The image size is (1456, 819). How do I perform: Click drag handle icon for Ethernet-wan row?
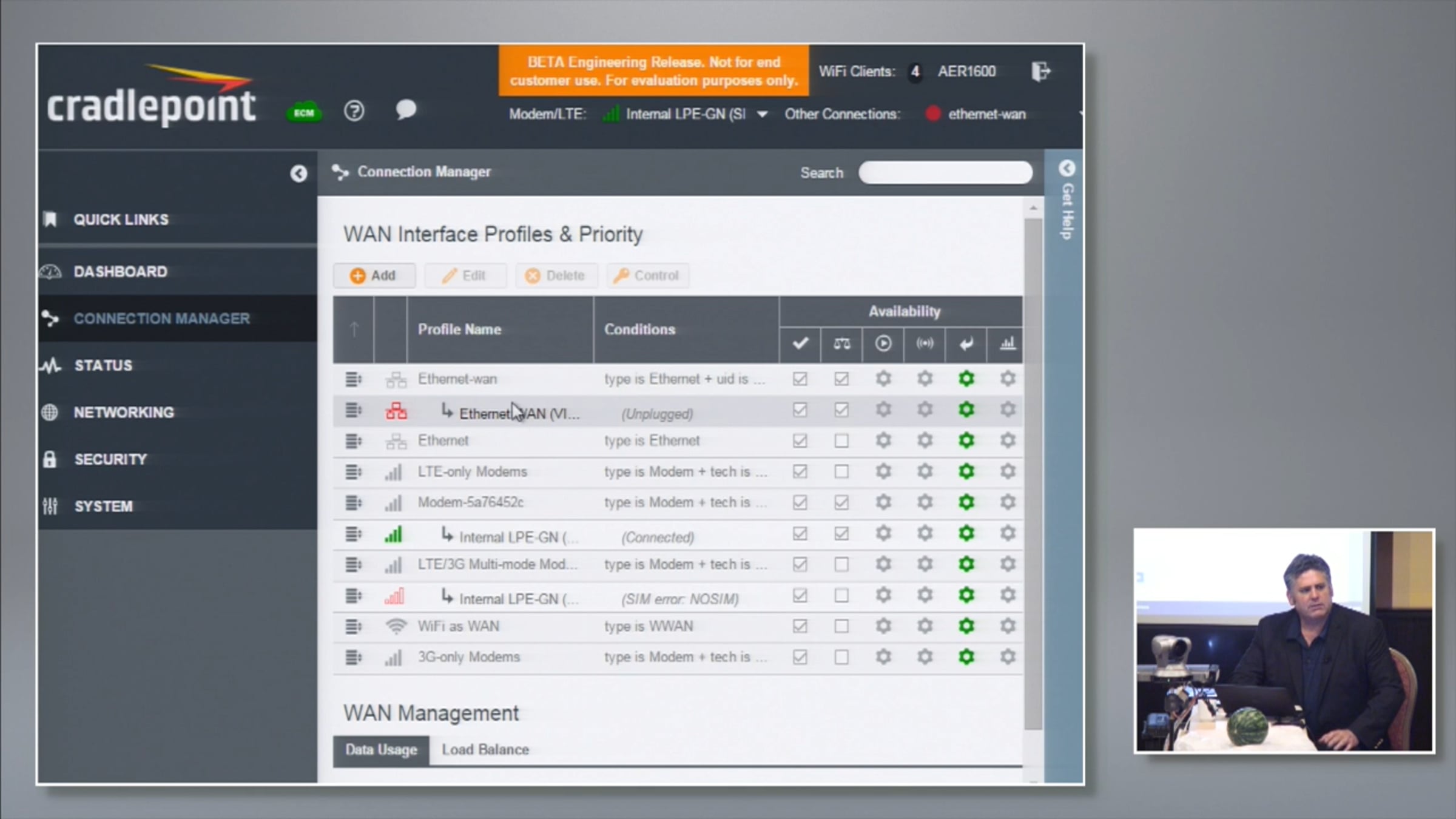[x=353, y=380]
